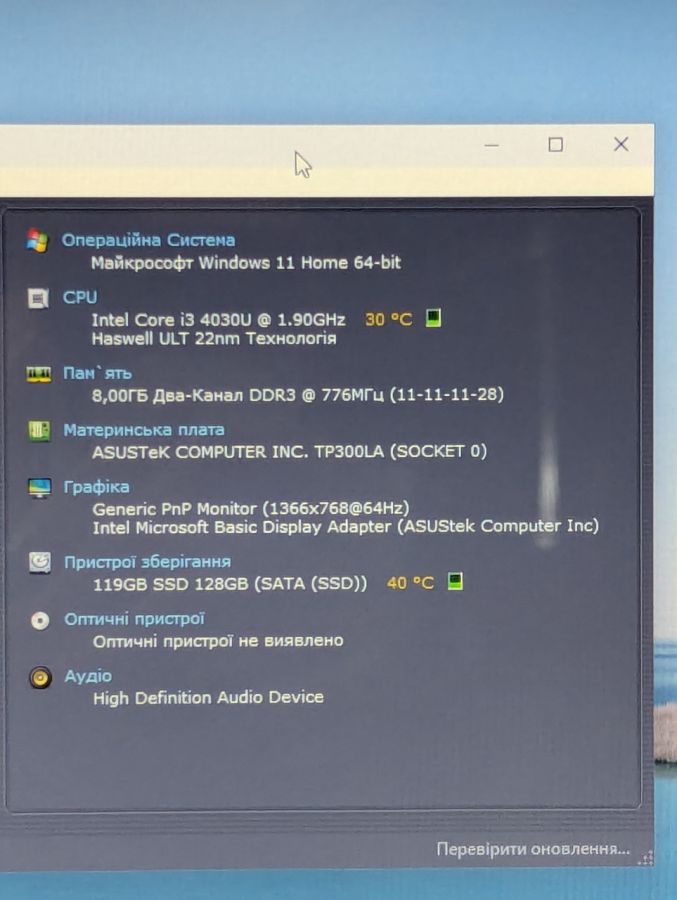
Task: Click the green status icon after CPU temperature
Action: coord(434,317)
